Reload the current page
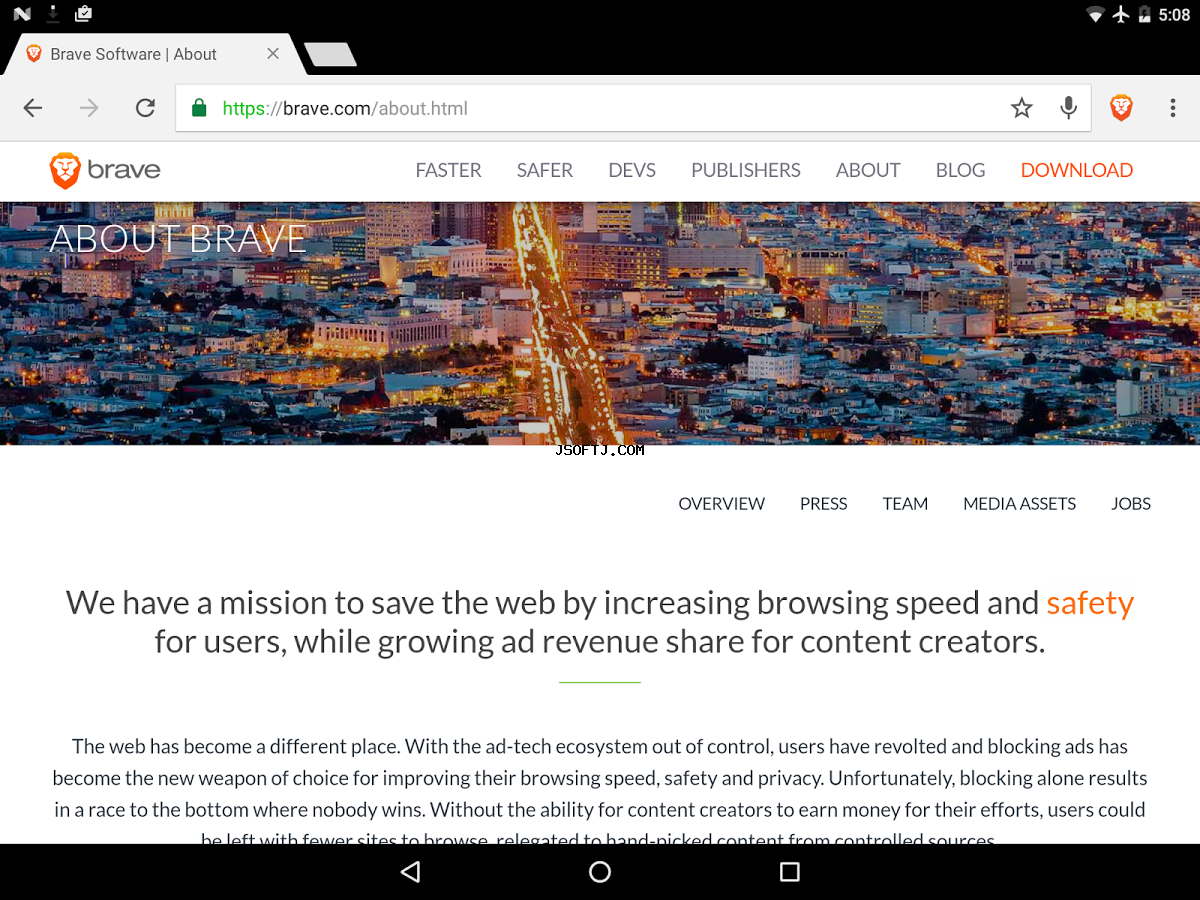 coord(146,108)
